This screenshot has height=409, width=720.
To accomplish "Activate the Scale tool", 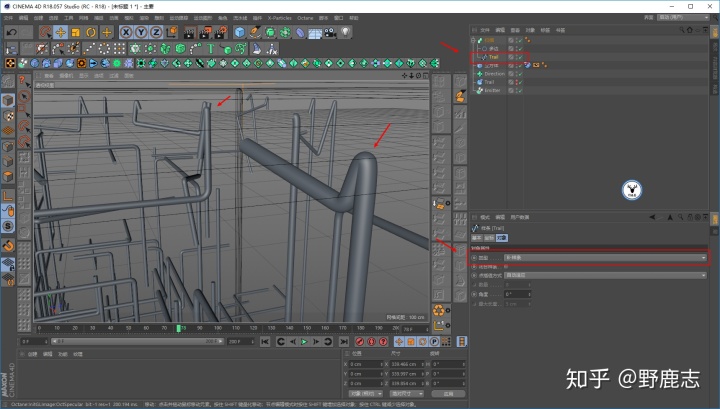I will [76, 32].
